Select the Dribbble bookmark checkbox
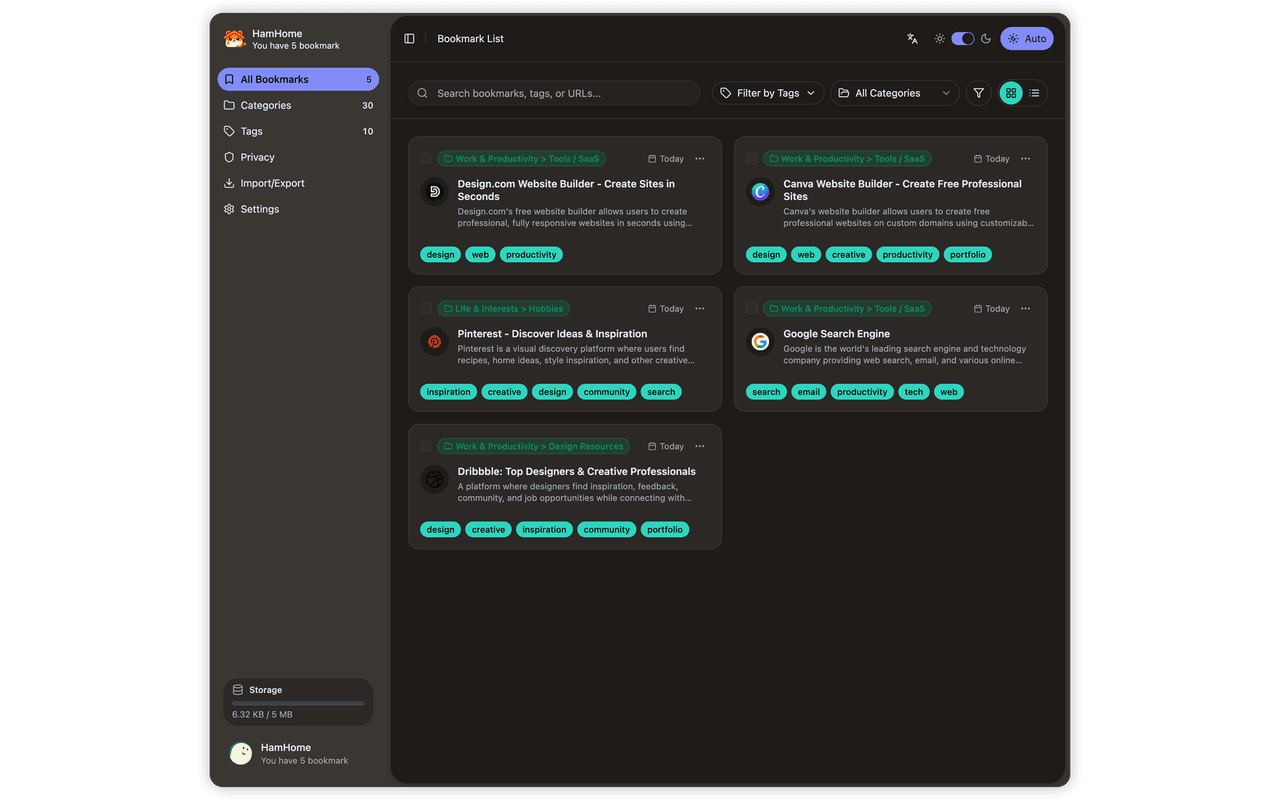 point(426,447)
